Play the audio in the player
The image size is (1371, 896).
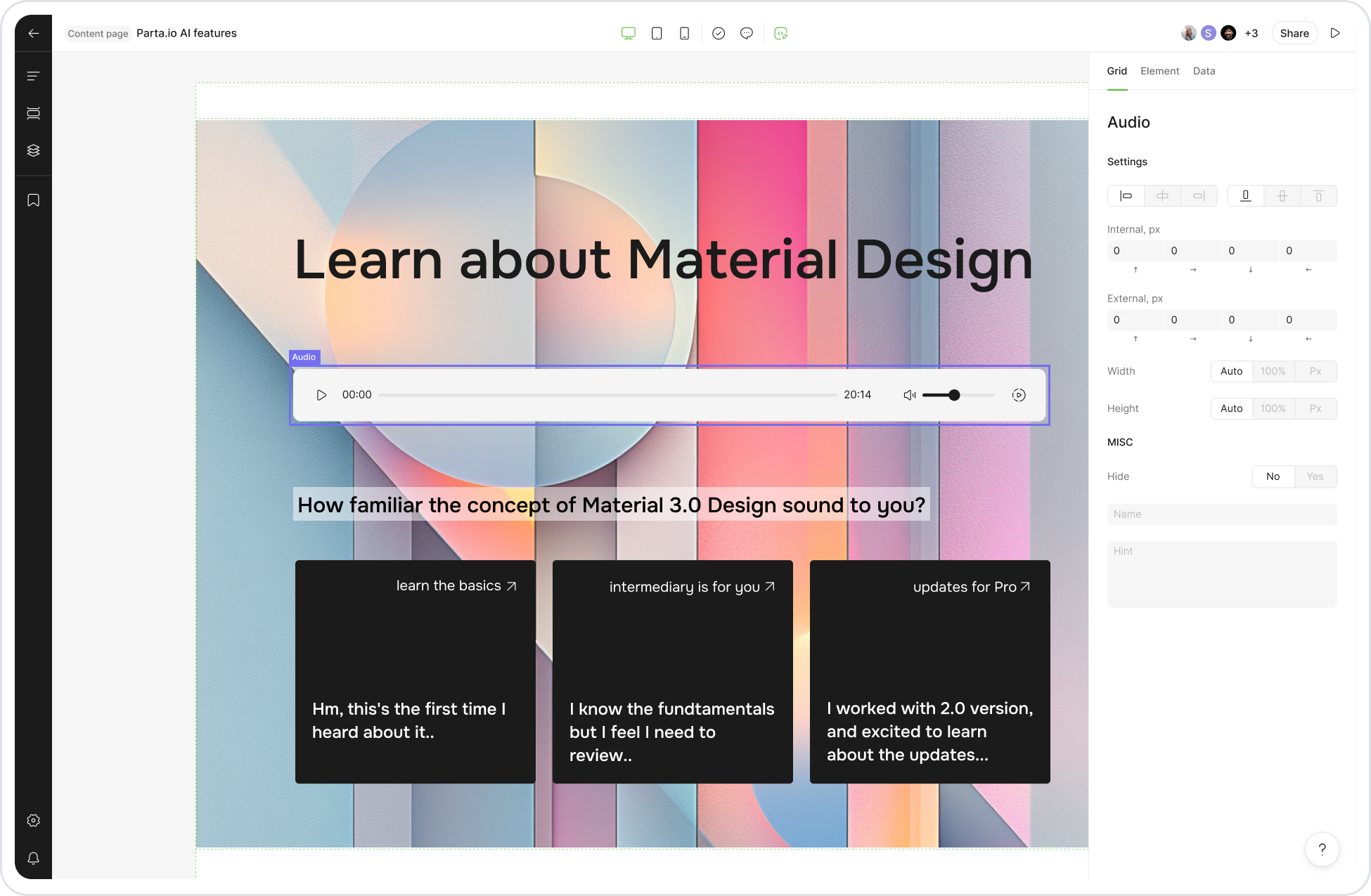[x=321, y=395]
